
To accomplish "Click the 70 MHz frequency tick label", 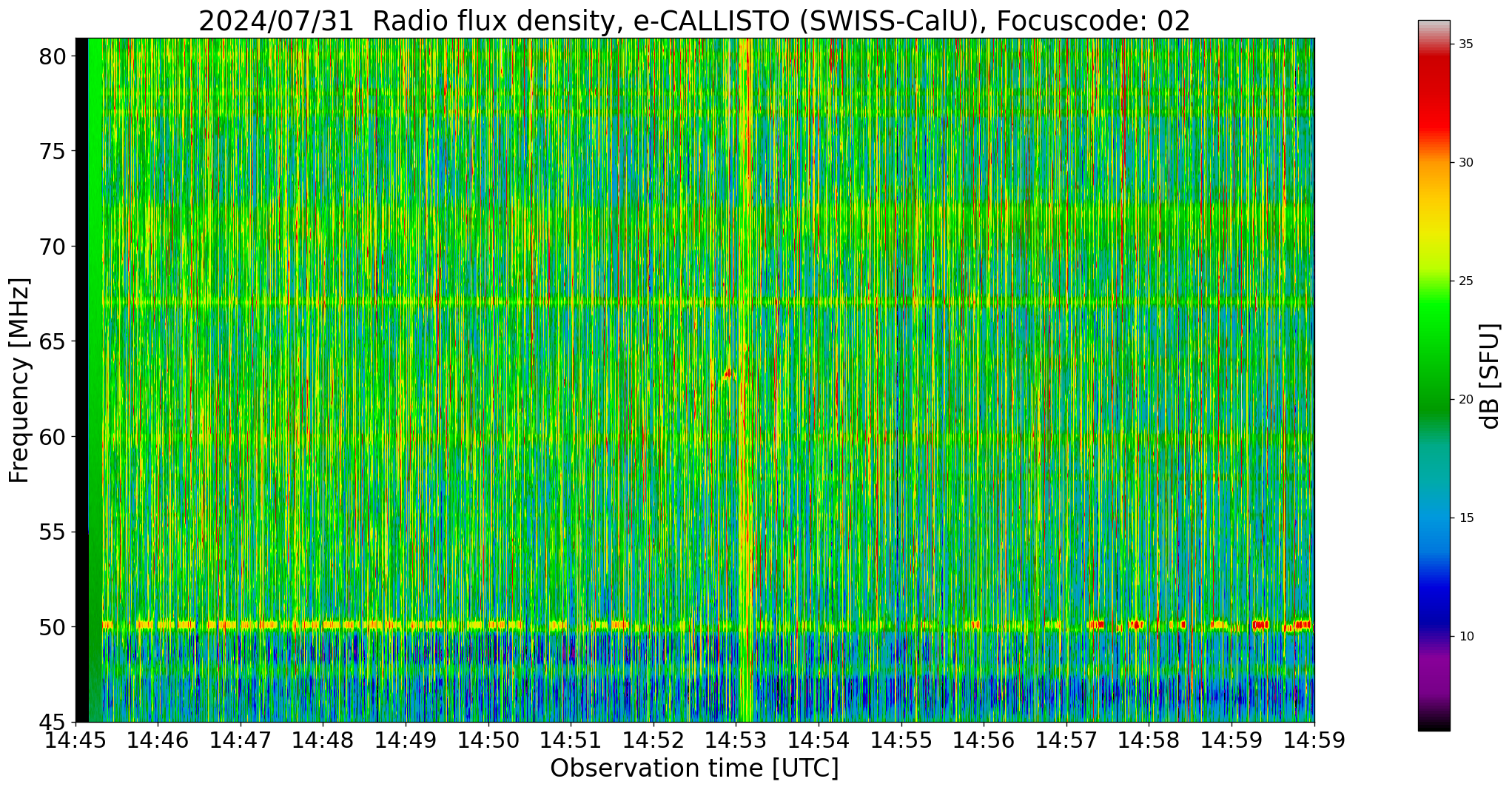I will 53,247.
